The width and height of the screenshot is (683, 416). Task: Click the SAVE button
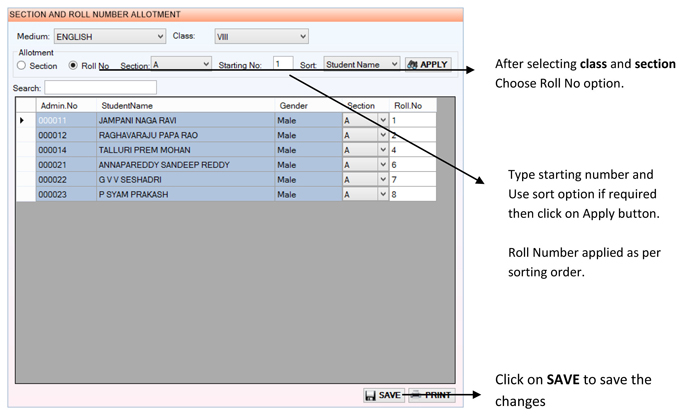(384, 395)
